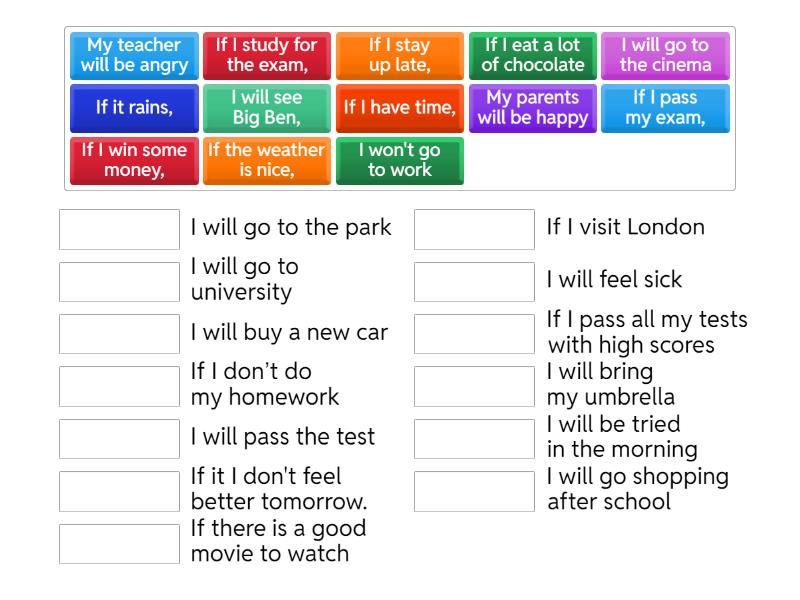
Task: Click the box next to 'If there is a good movie to watch'
Action: [119, 543]
